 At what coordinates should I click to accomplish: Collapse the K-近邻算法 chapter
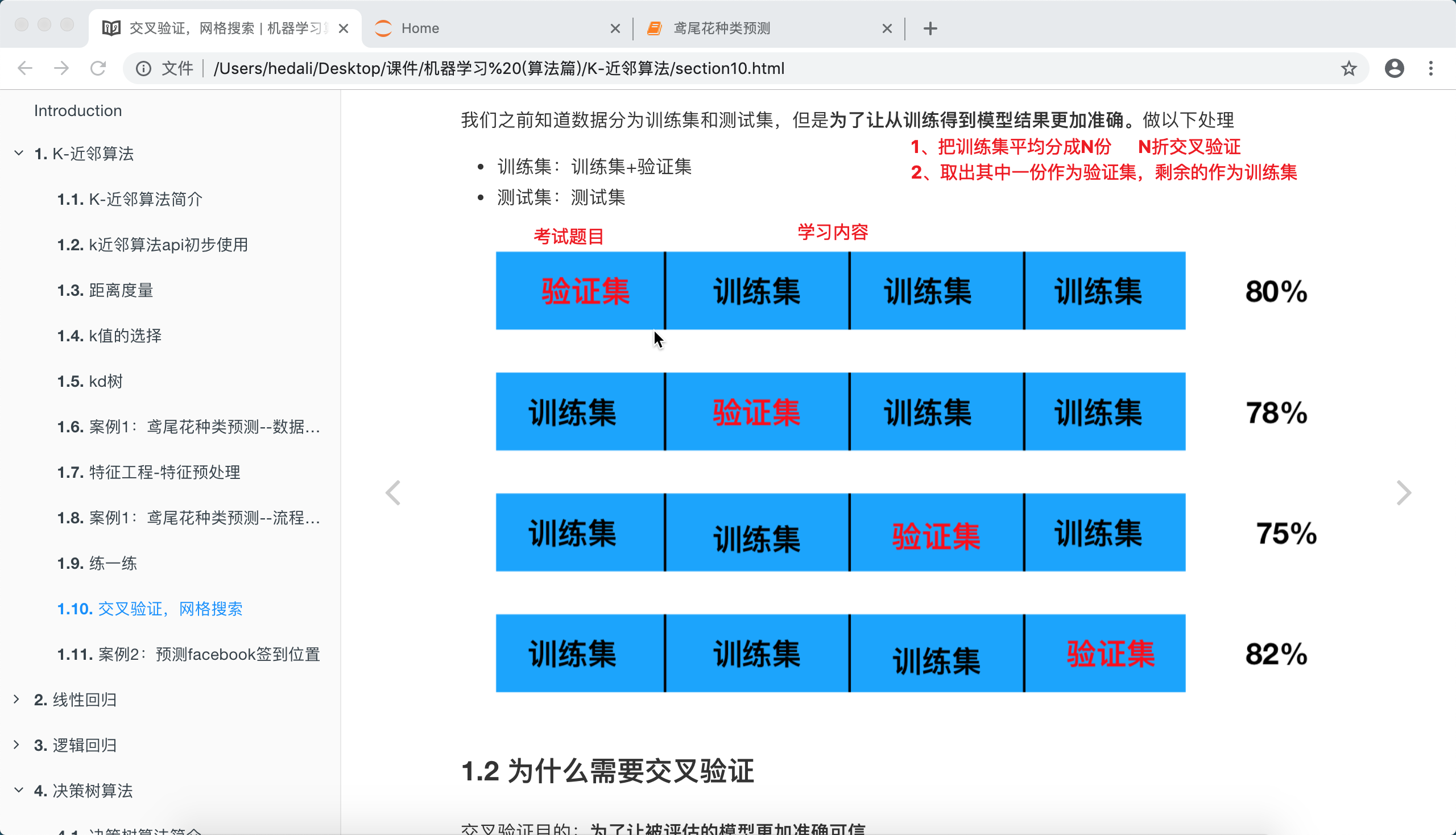pos(19,153)
